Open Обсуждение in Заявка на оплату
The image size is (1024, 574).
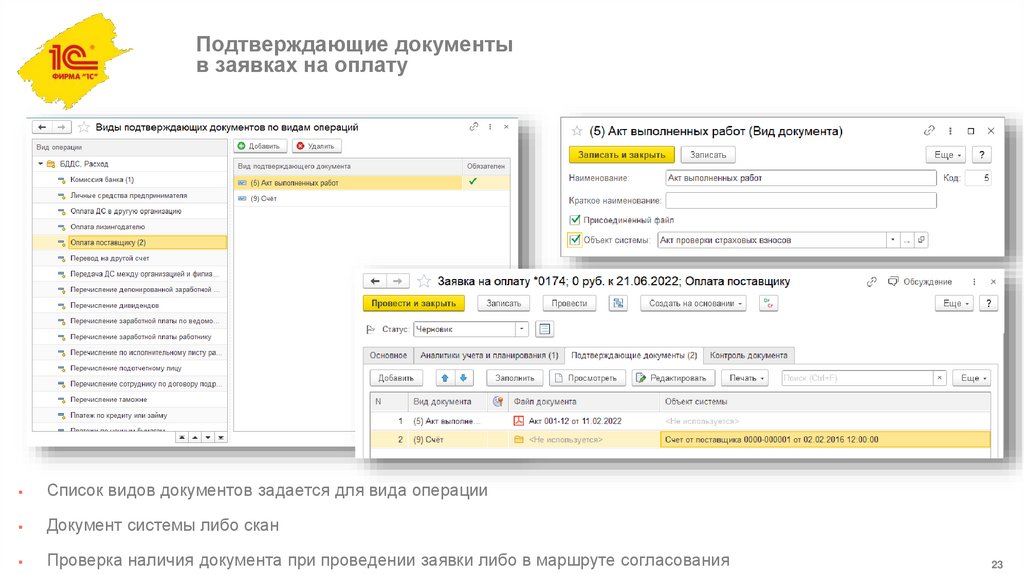(x=920, y=281)
